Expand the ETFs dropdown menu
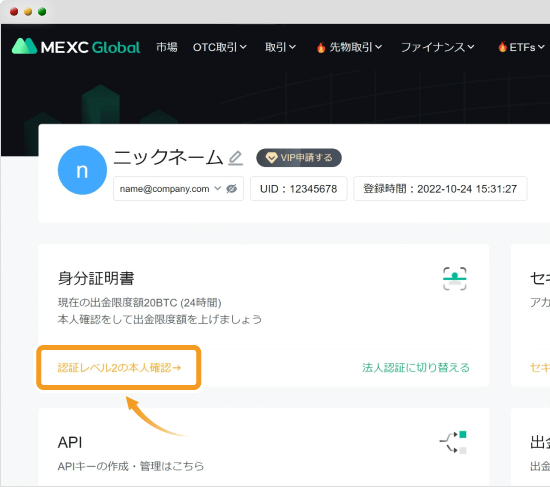 527,47
